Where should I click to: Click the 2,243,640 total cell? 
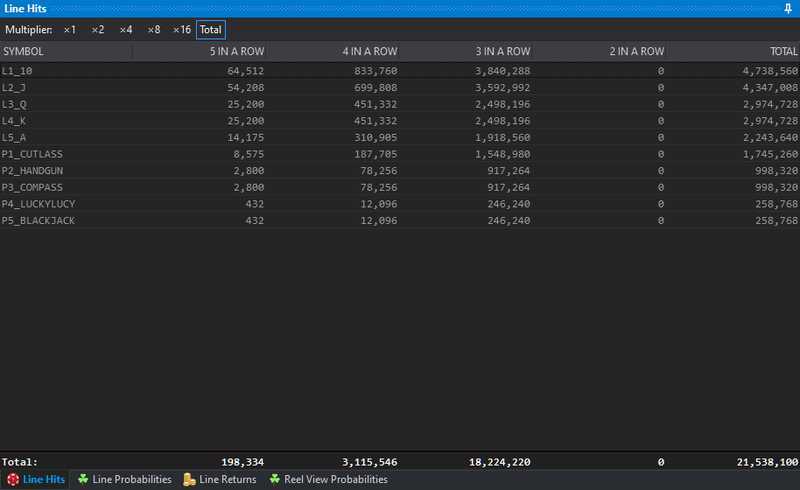[x=770, y=138]
